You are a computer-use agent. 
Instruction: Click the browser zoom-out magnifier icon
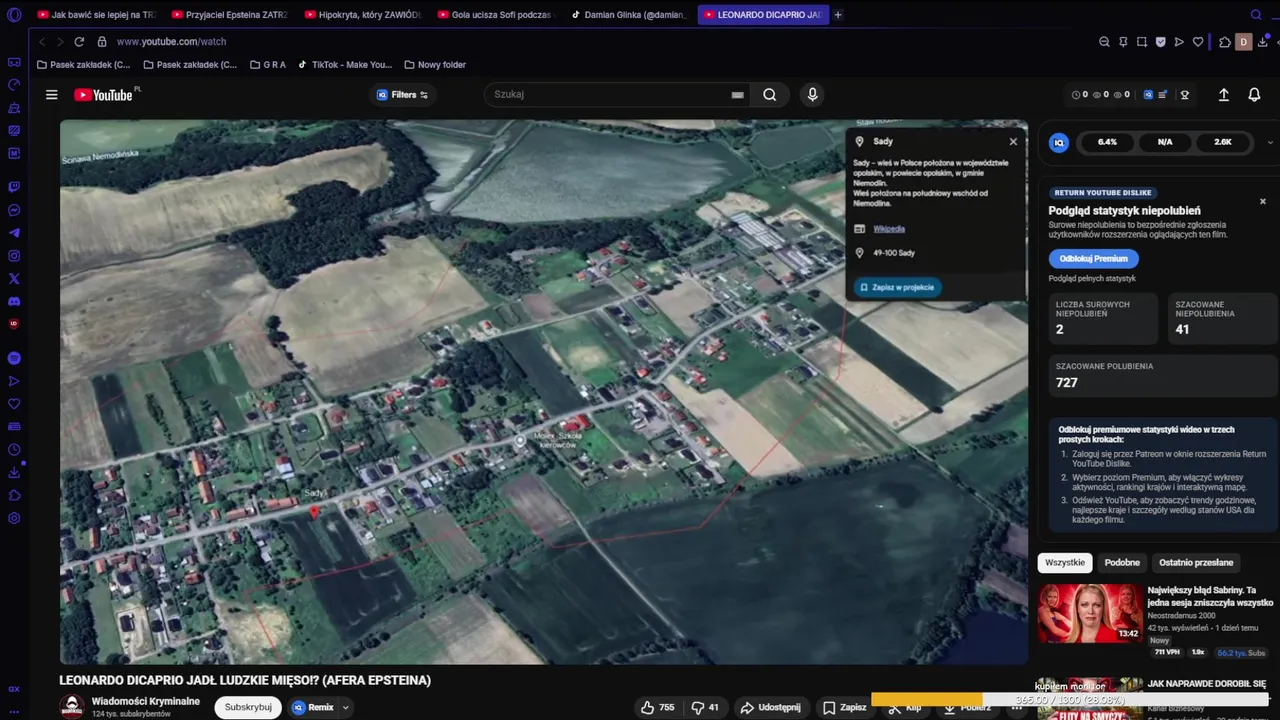(x=1104, y=42)
